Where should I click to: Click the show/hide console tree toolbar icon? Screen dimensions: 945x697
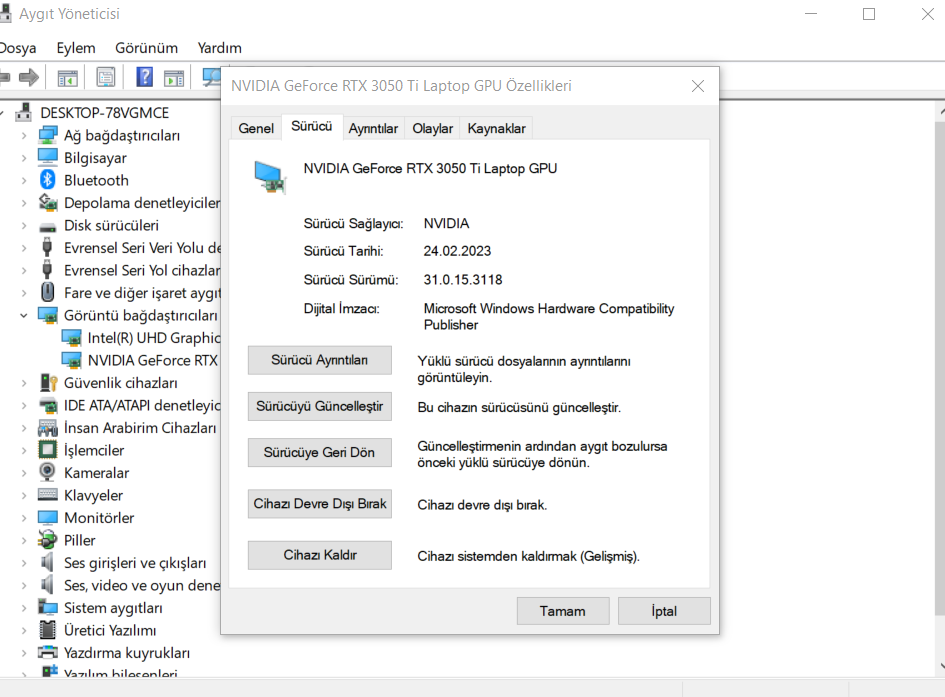(68, 77)
